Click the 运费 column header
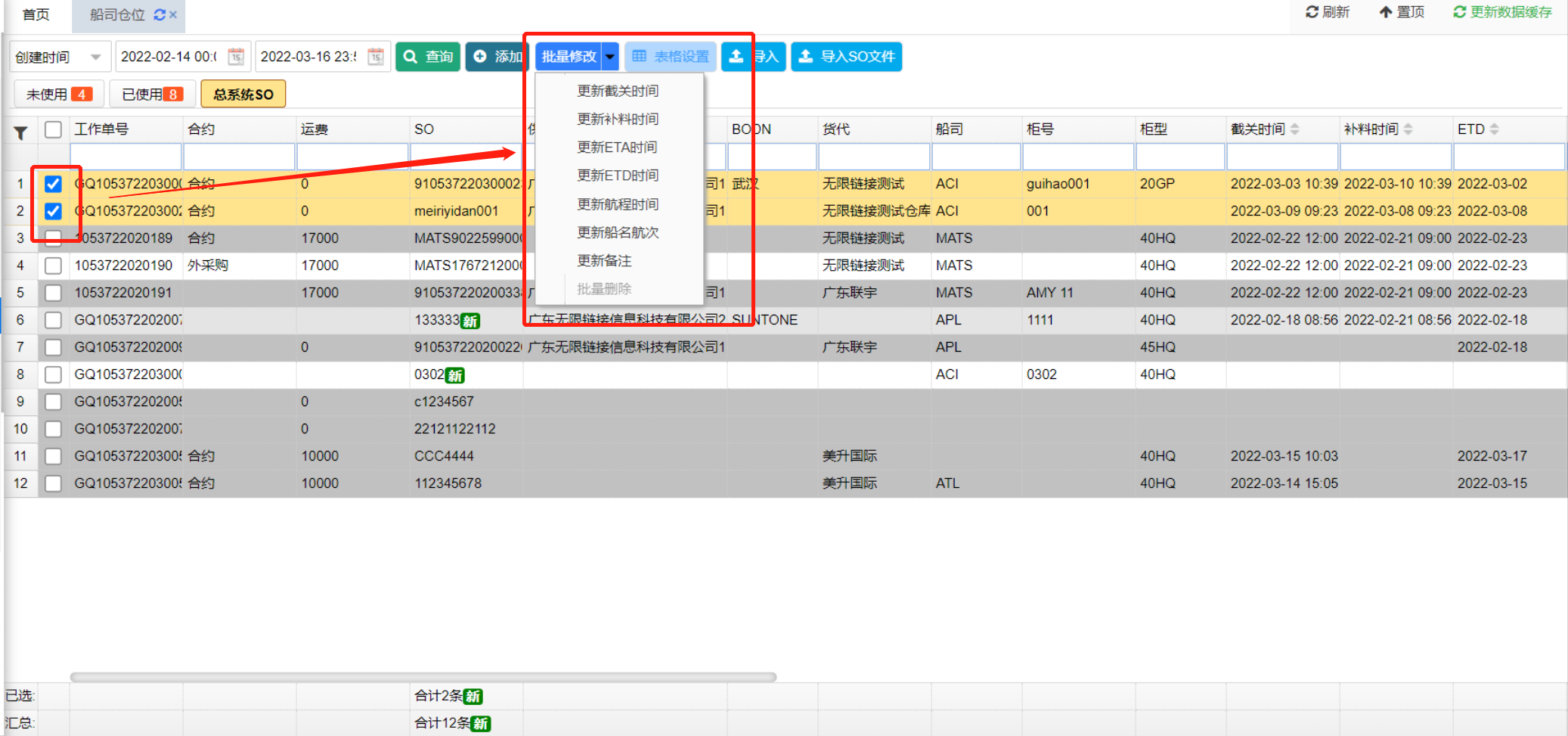The height and width of the screenshot is (736, 1568). [x=353, y=129]
